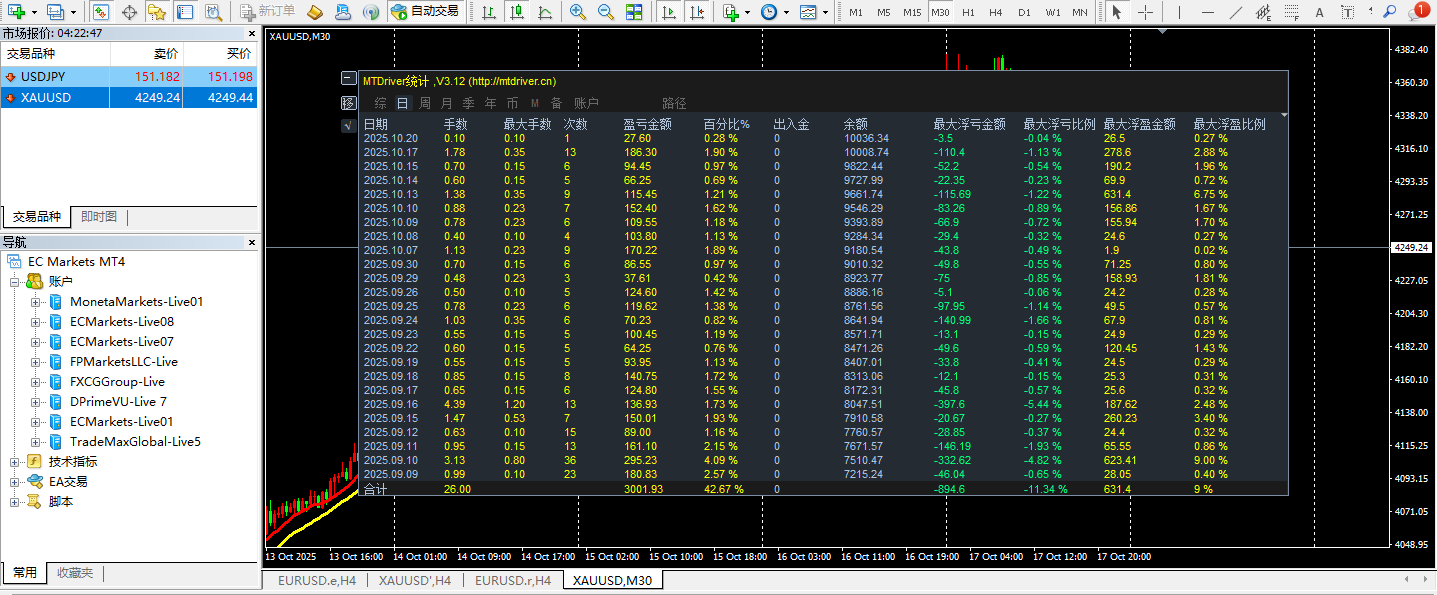Viewport: 1437px width, 595px height.
Task: Select the trendline drawing tool
Action: [x=1235, y=12]
